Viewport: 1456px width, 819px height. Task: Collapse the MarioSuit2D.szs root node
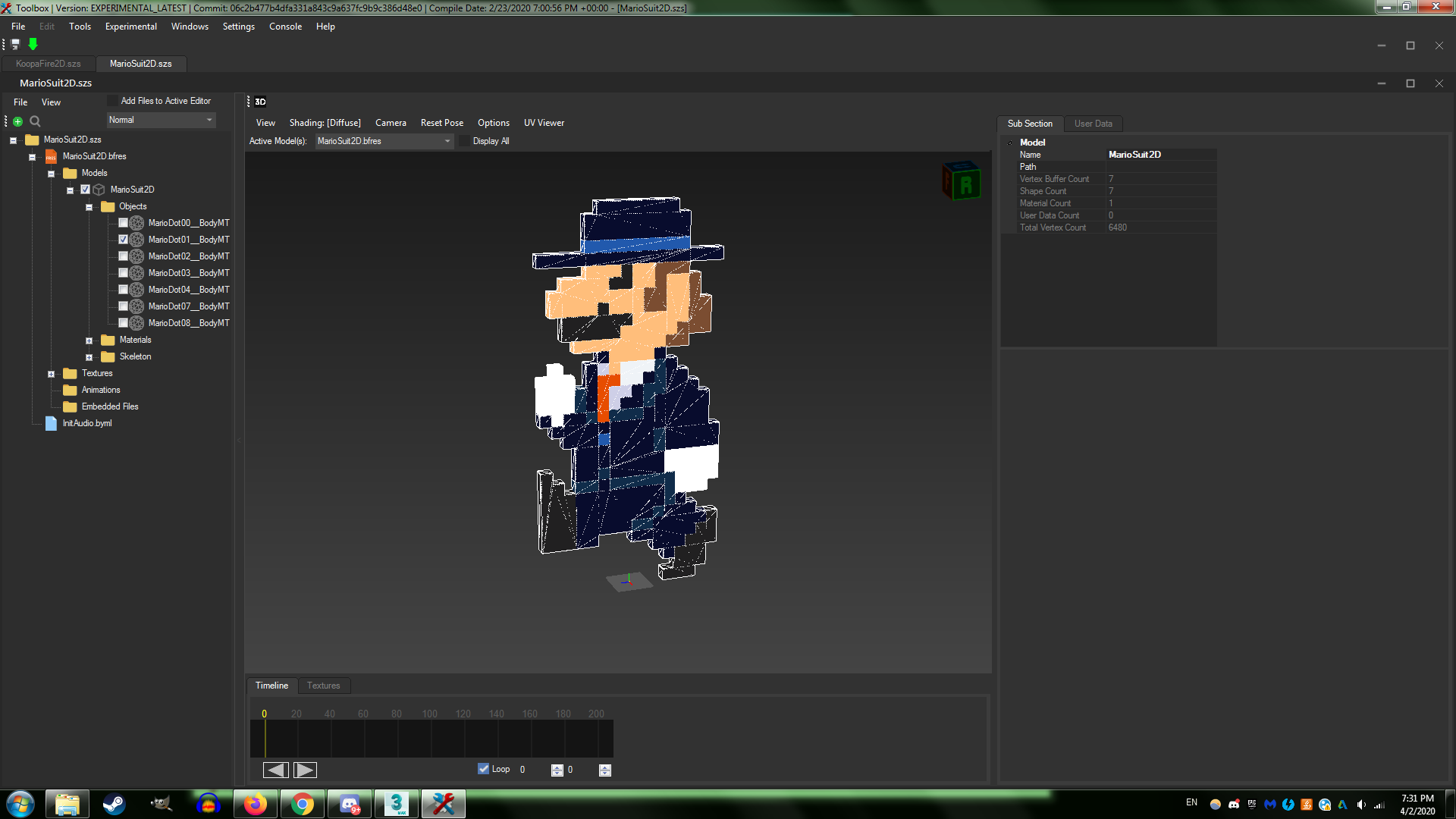click(13, 140)
